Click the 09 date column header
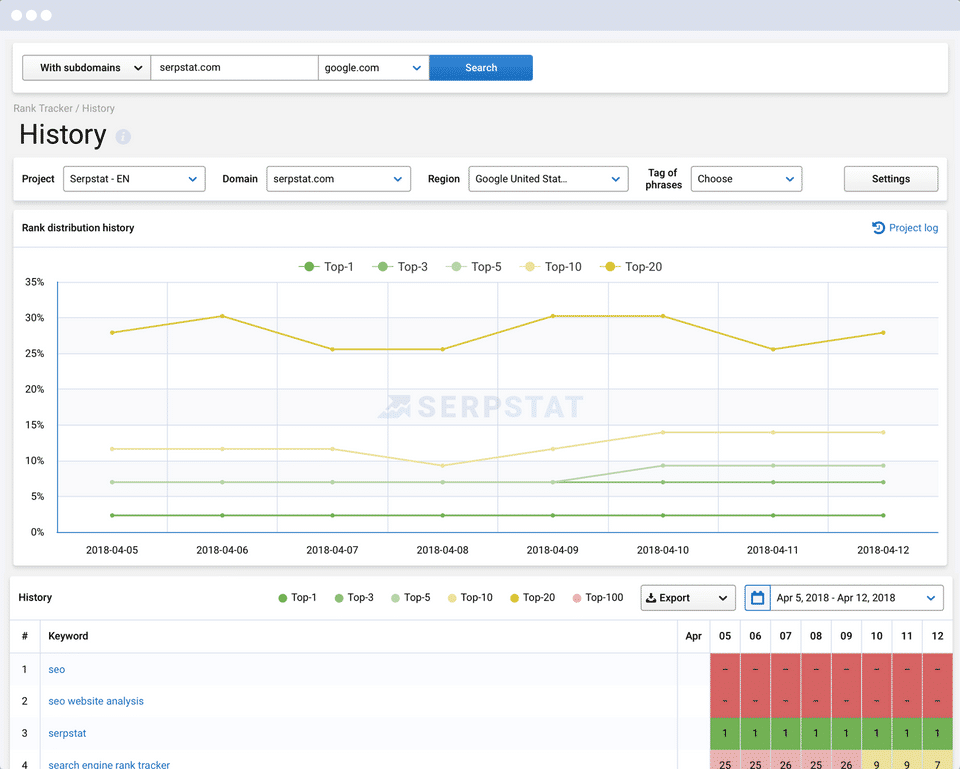Screen dimensions: 960x769 pyautogui.click(x=846, y=636)
